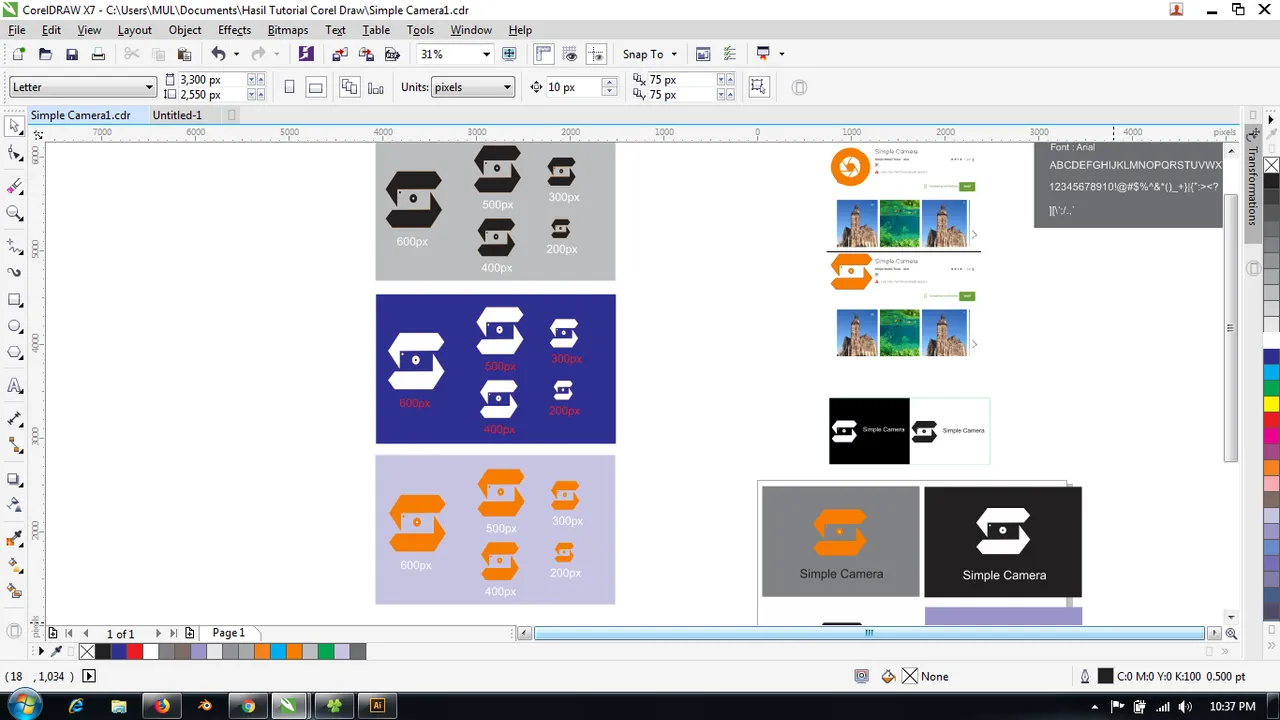The width and height of the screenshot is (1280, 720).
Task: Select the Ellipse tool
Action: [14, 326]
